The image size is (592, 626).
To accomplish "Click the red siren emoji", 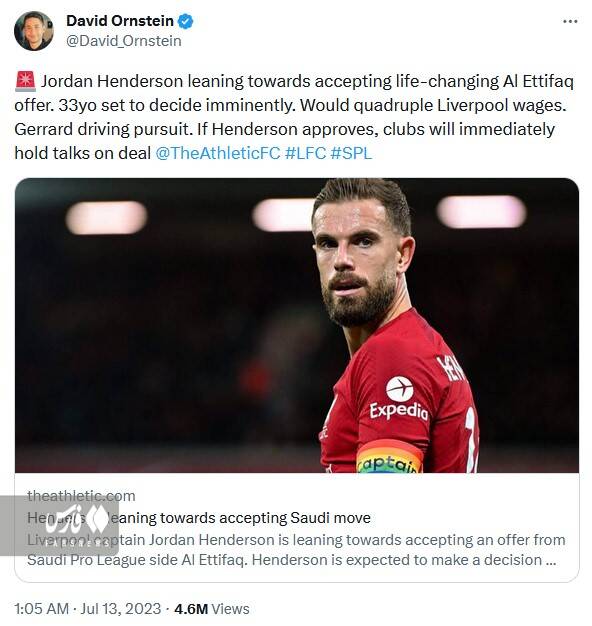I will point(26,81).
